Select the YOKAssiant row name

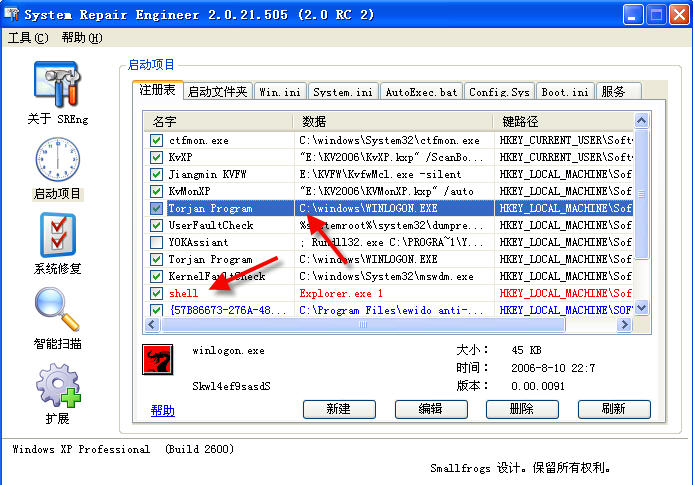198,242
